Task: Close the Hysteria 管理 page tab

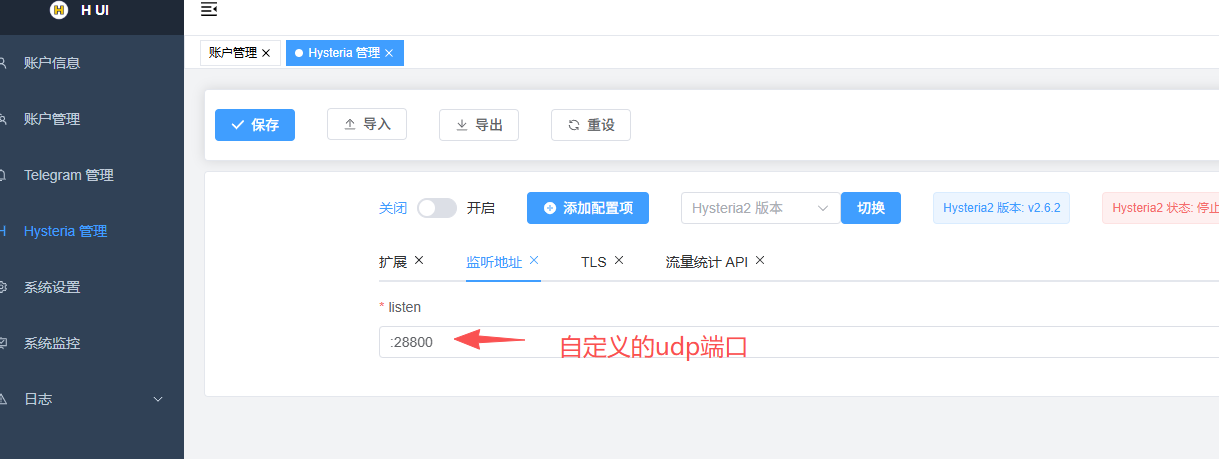Action: pos(389,53)
